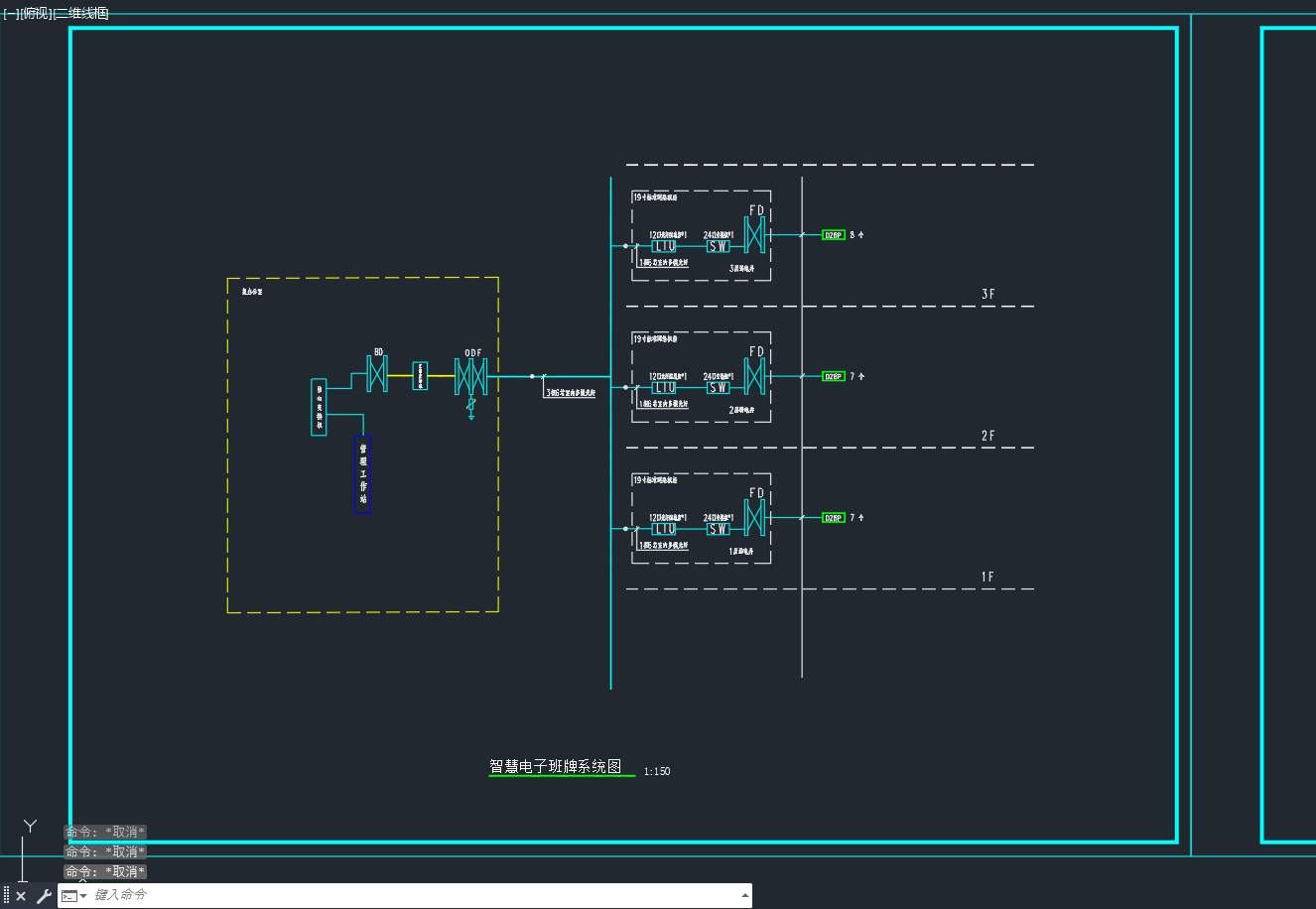
Task: Click the '7 个' quantity text on 2F
Action: (x=857, y=377)
